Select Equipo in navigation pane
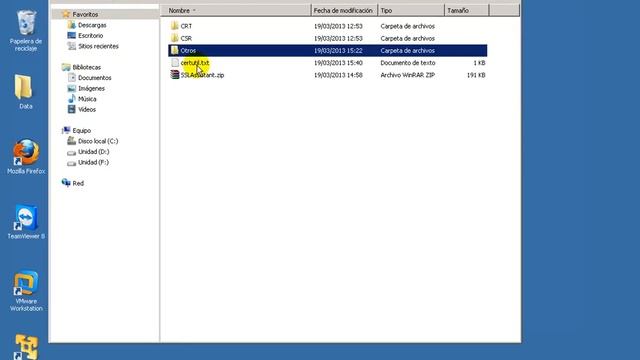Viewport: 640px width, 360px height. click(82, 130)
